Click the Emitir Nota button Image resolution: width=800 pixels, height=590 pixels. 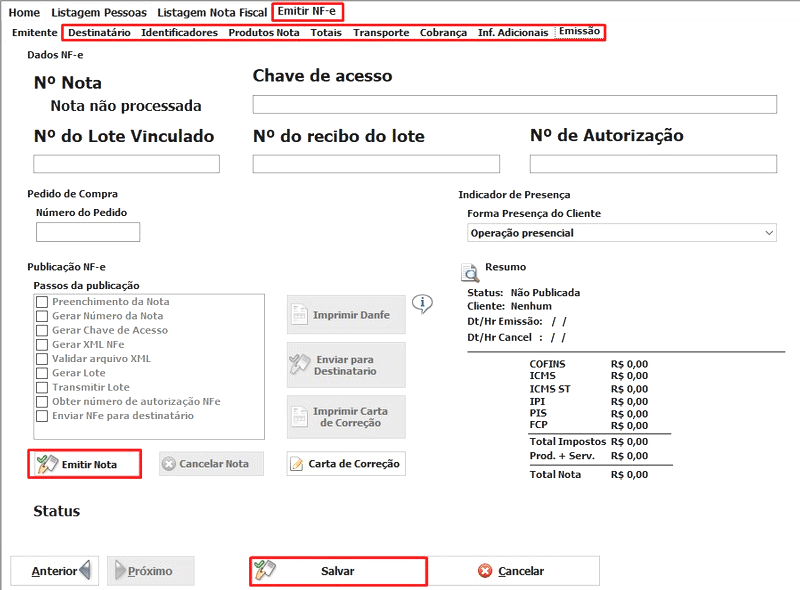(x=84, y=464)
